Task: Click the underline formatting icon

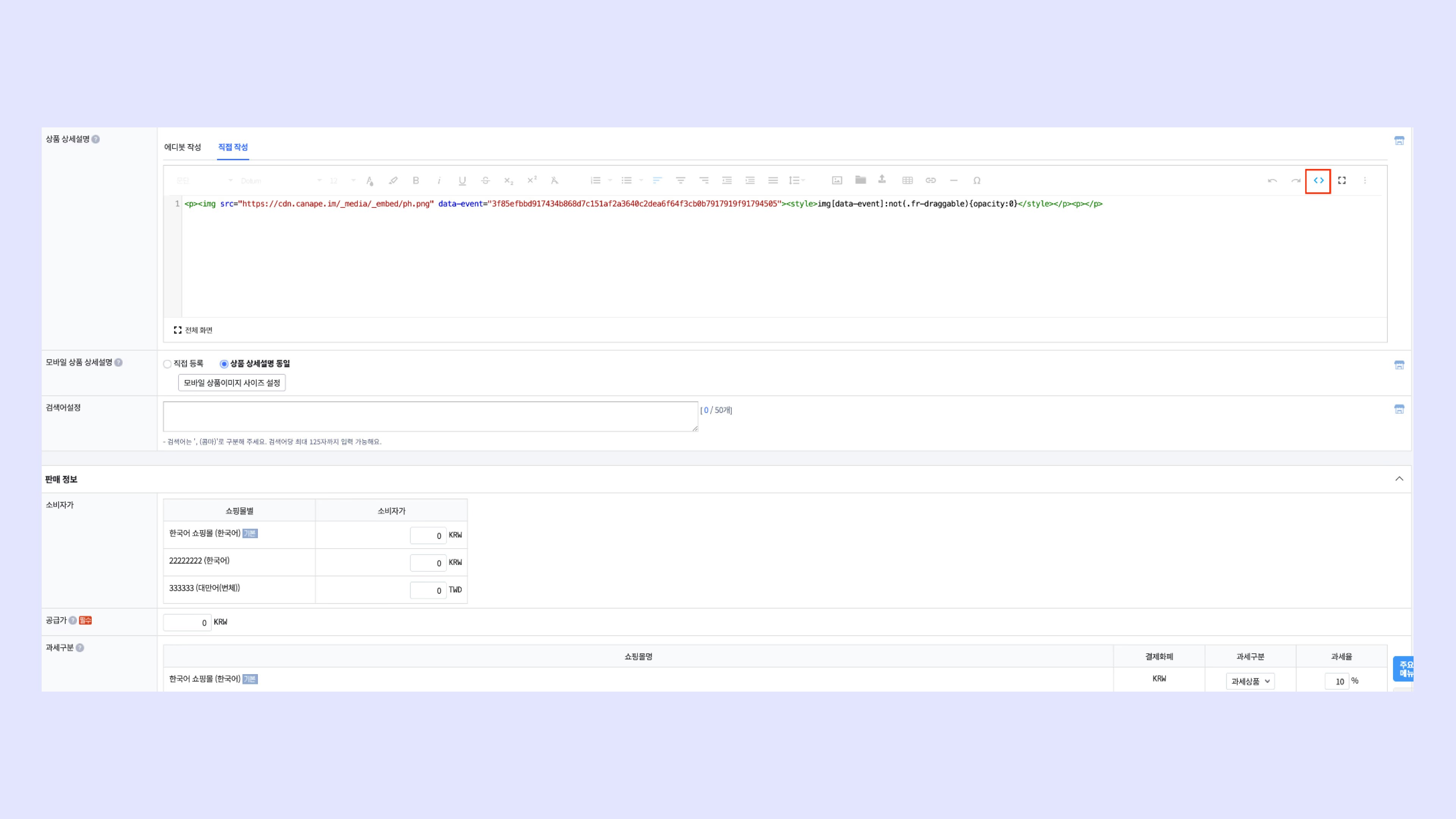Action: [x=462, y=181]
